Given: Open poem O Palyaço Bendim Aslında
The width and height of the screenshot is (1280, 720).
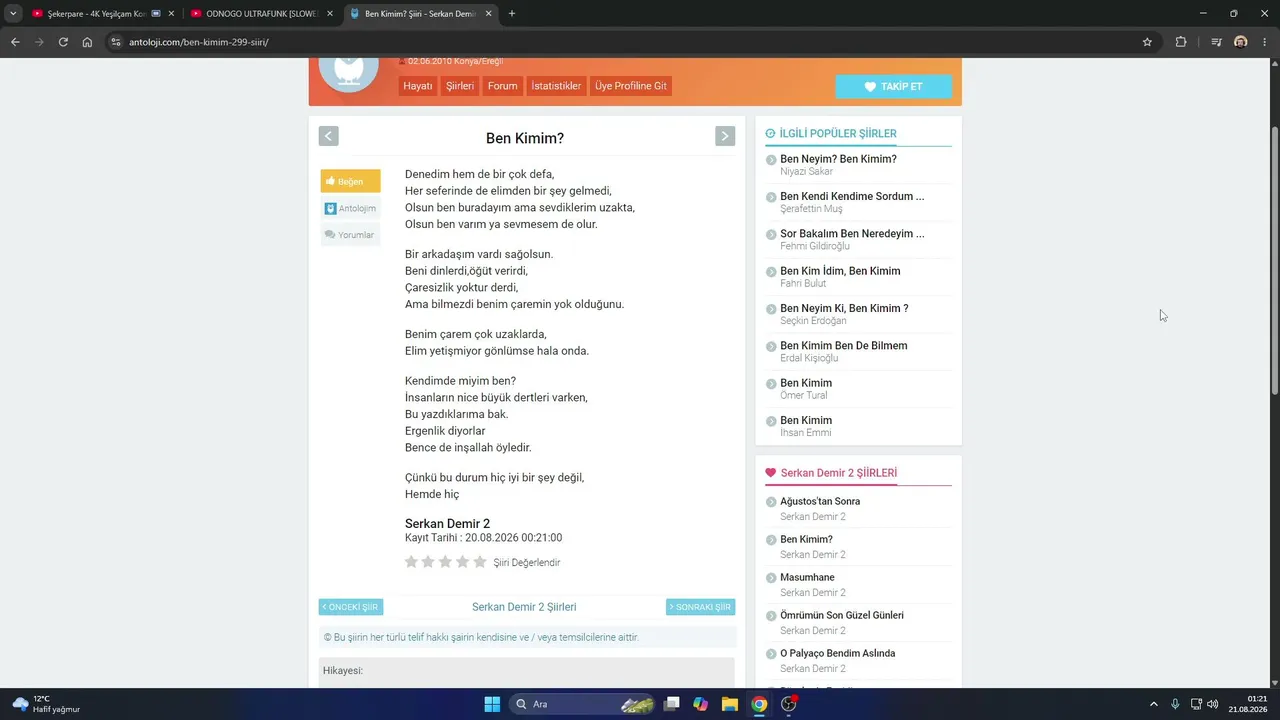Looking at the screenshot, I should 838,653.
